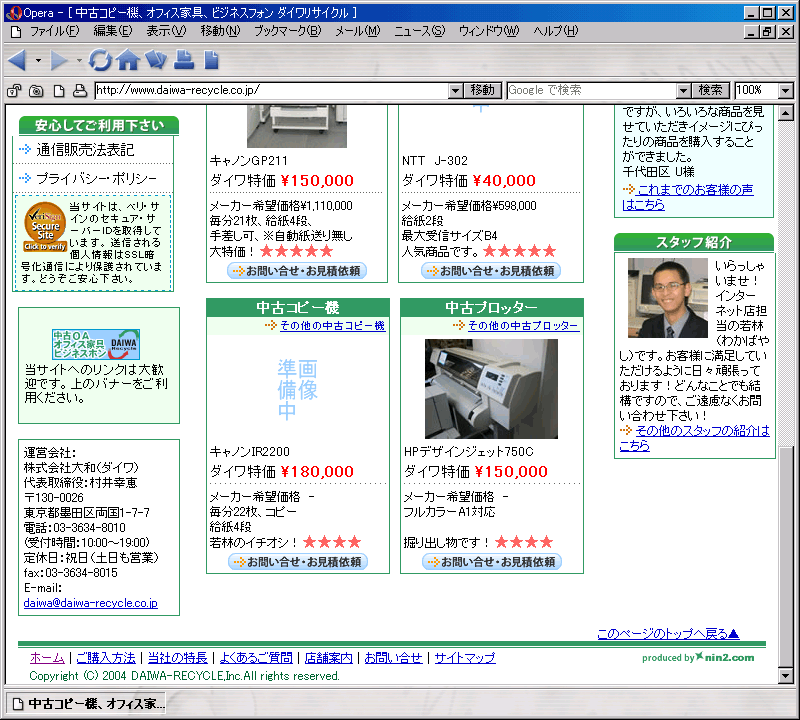The image size is (800, 720).
Task: Click the scrollbar up arrow
Action: coord(786,113)
